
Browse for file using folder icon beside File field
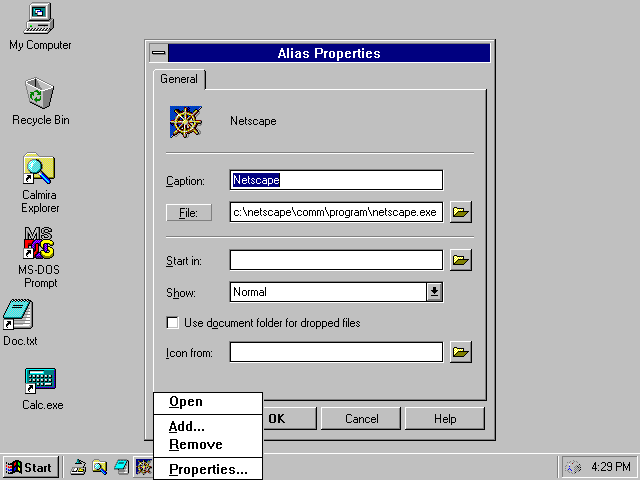(x=461, y=212)
